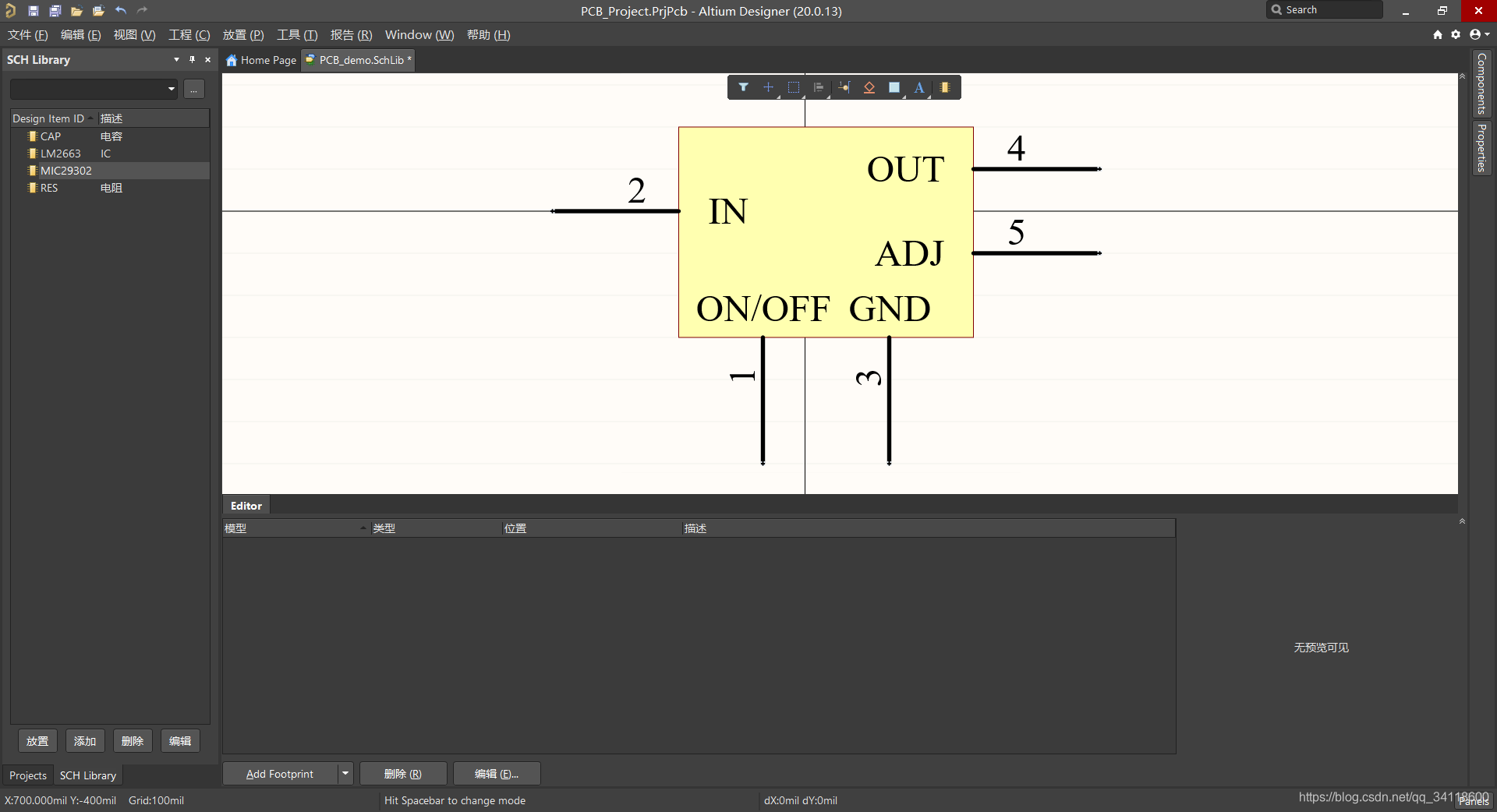
Task: Open the 报告 (R) menu
Action: coord(351,35)
